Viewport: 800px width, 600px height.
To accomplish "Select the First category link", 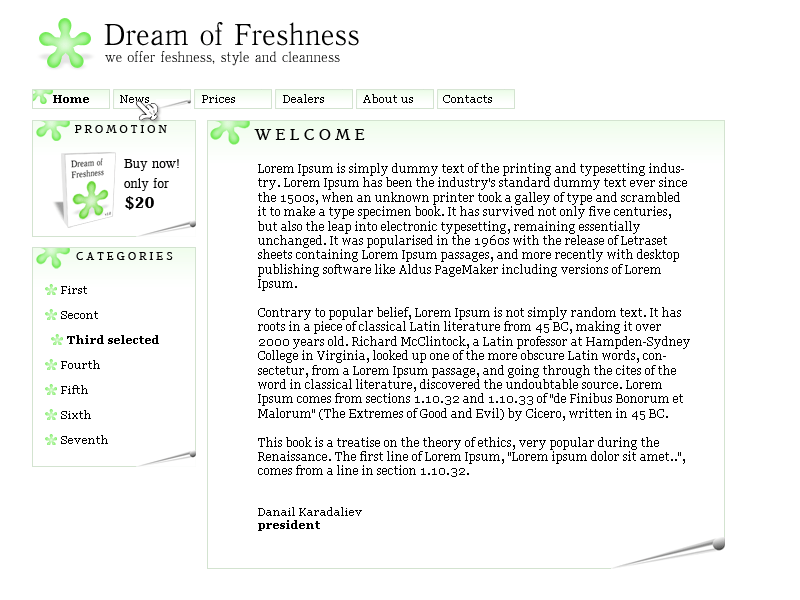I will (74, 290).
